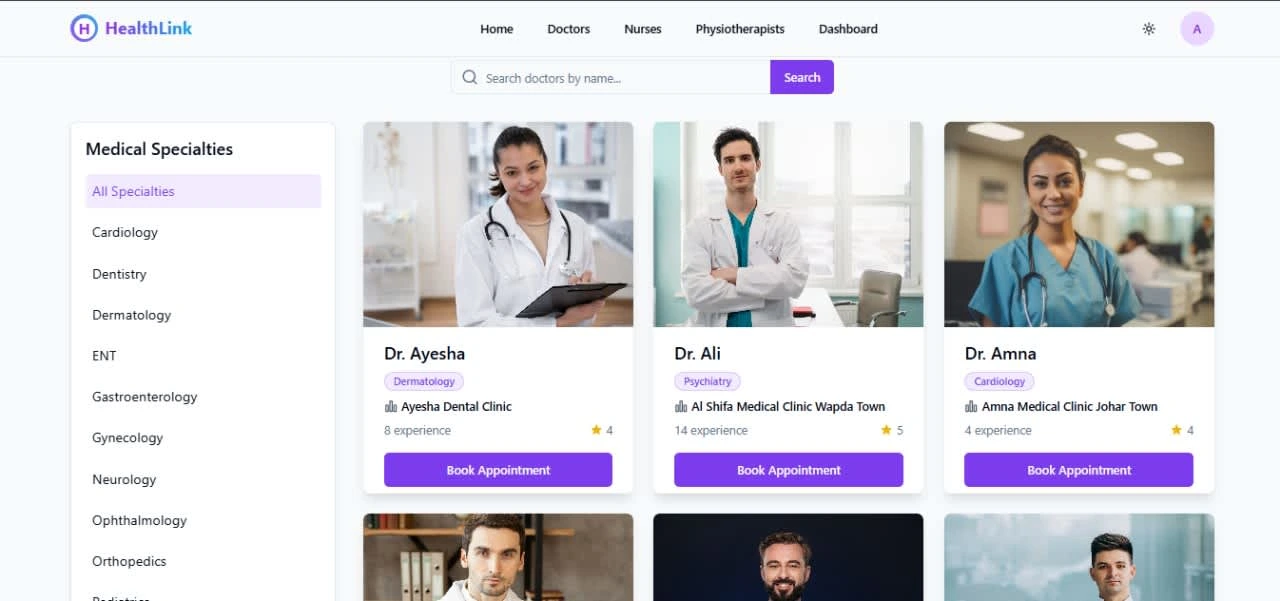Click the purple Search button
The image size is (1280, 601).
802,77
